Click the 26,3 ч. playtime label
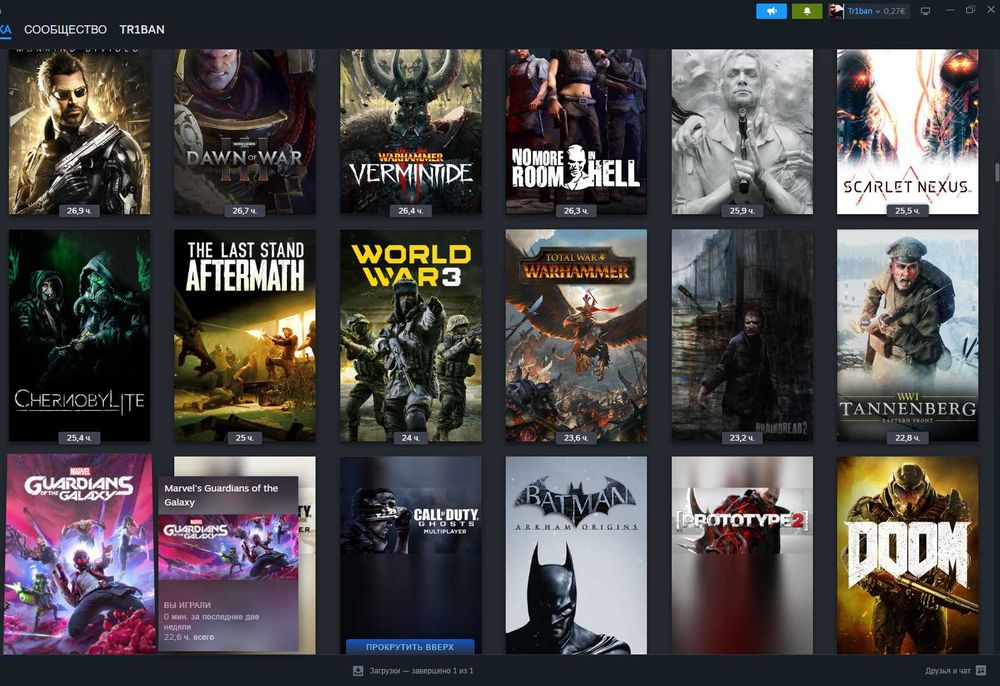The height and width of the screenshot is (686, 1000). click(x=577, y=210)
